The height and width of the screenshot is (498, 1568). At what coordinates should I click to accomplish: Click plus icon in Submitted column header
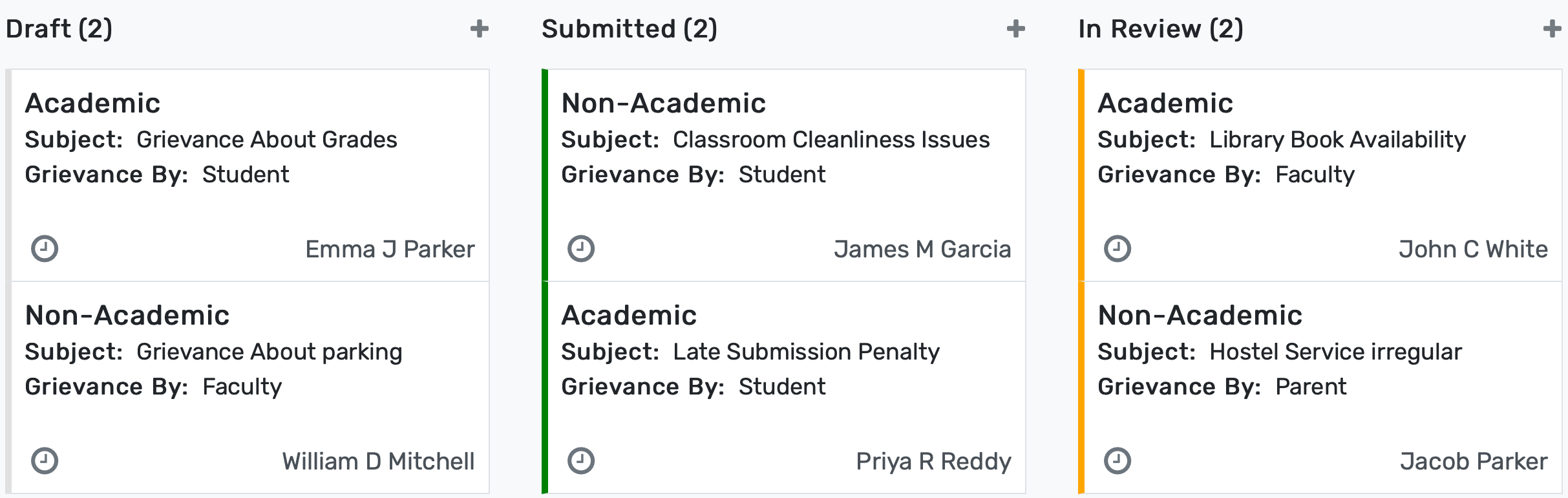[x=1015, y=28]
